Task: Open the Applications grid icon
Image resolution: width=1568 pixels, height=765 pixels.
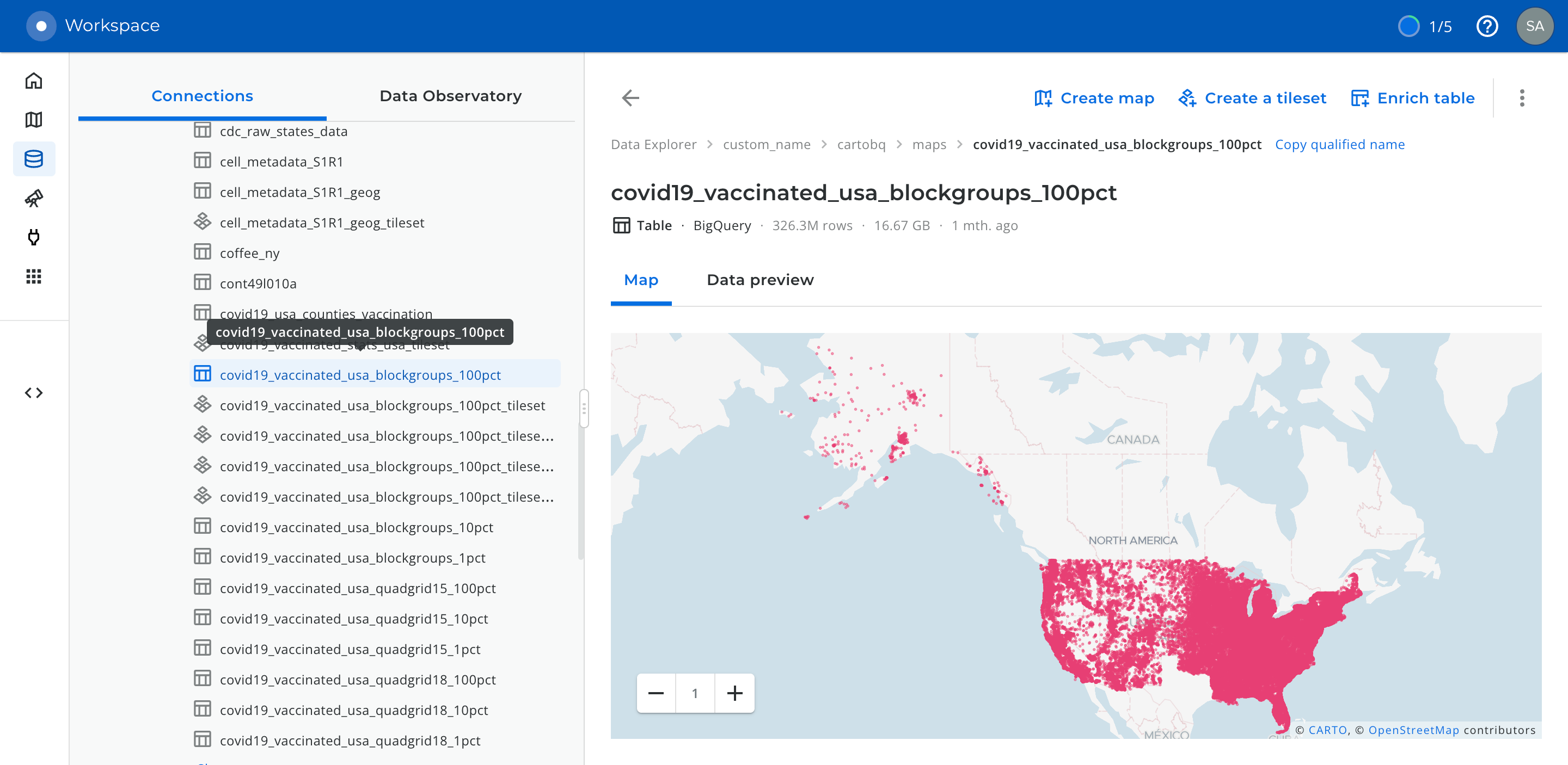Action: tap(33, 277)
